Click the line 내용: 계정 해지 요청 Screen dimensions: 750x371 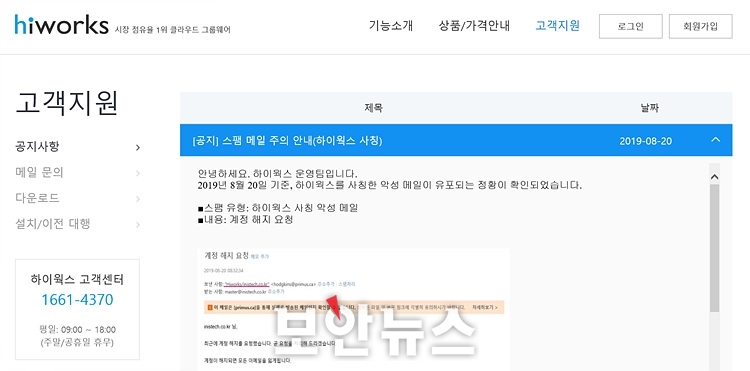coord(245,220)
